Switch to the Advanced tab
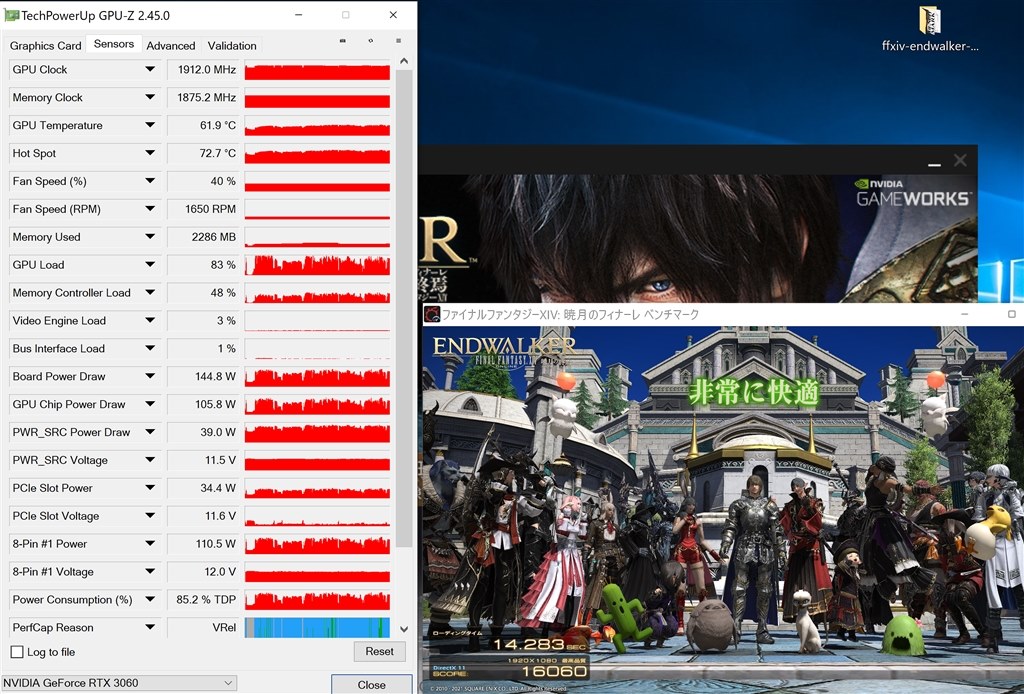Image resolution: width=1024 pixels, height=694 pixels. (x=170, y=46)
